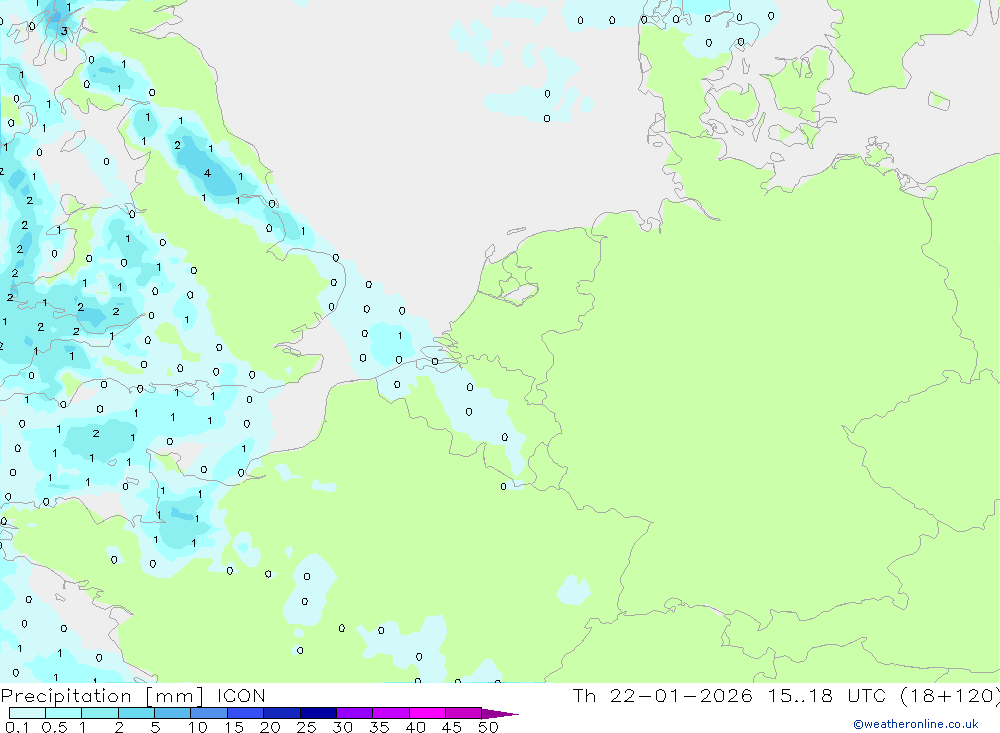Click the legend swatch between 1 and 2

click(x=100, y=713)
